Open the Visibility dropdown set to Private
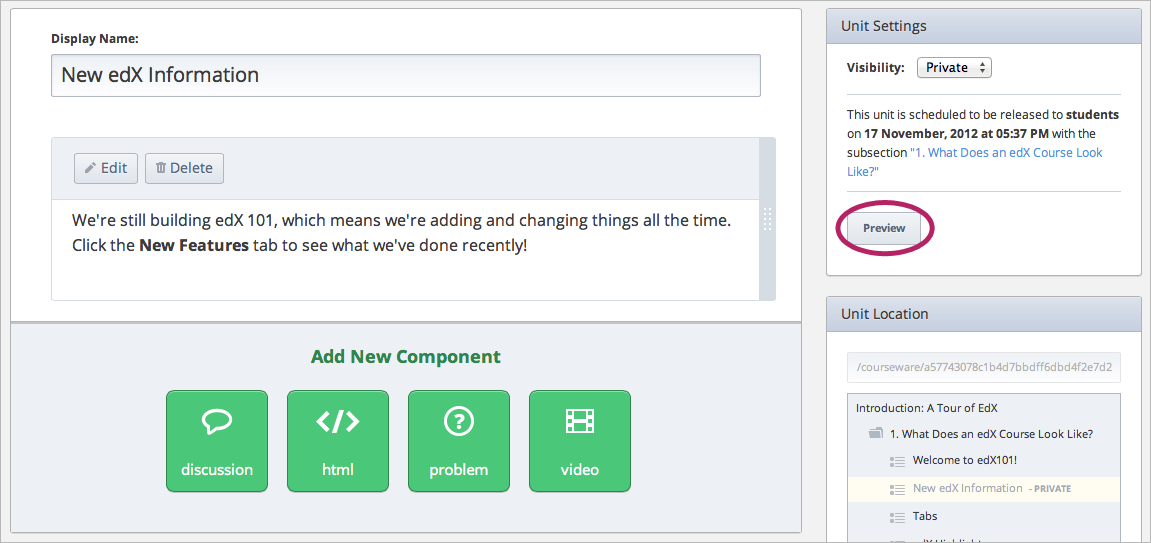 pos(954,68)
